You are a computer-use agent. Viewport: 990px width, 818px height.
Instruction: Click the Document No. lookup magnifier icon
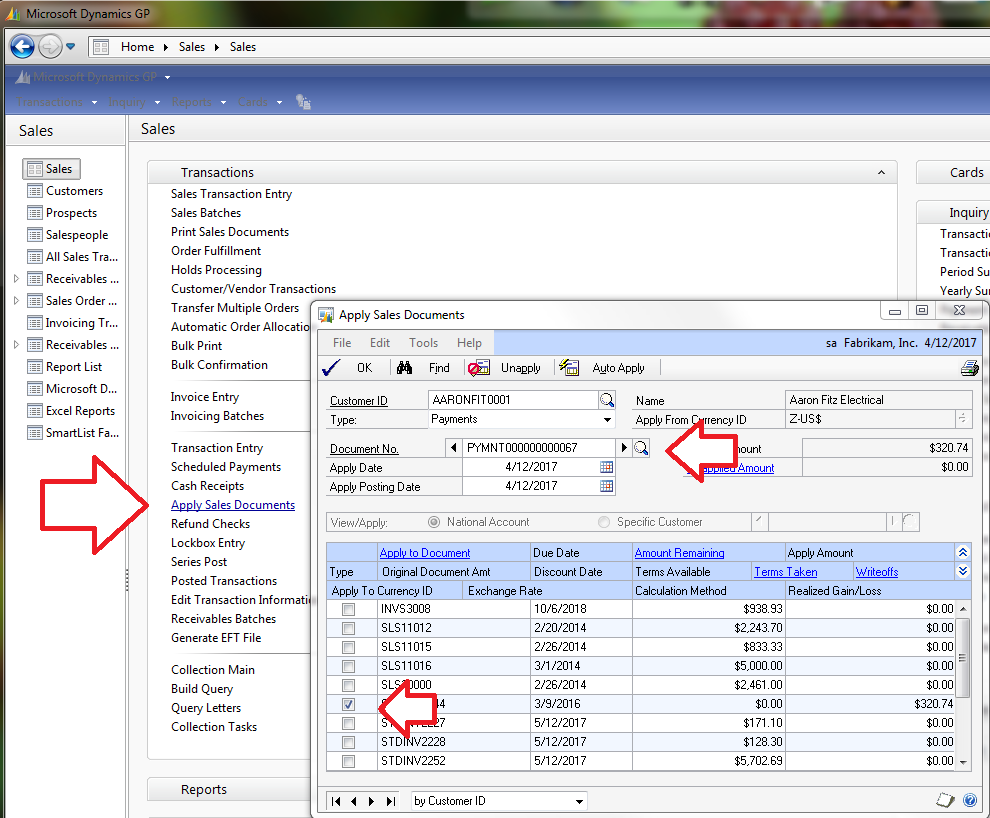[641, 448]
